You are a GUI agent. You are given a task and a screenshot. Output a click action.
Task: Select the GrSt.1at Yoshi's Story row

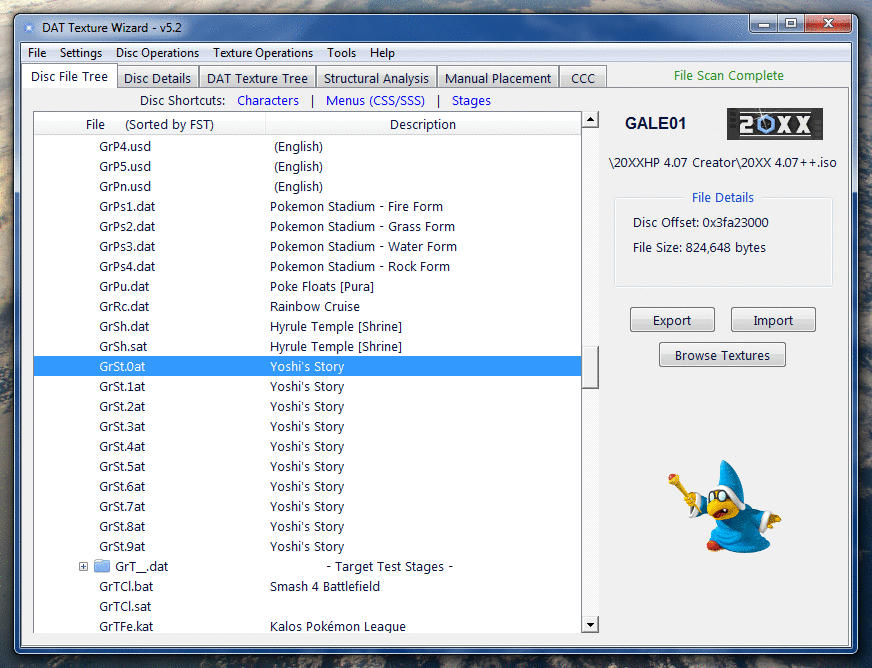308,387
